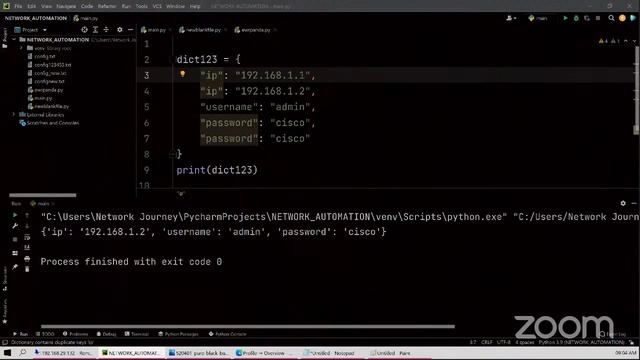Open Python Console tab at bottom
640x360 pixels.
pos(227,334)
